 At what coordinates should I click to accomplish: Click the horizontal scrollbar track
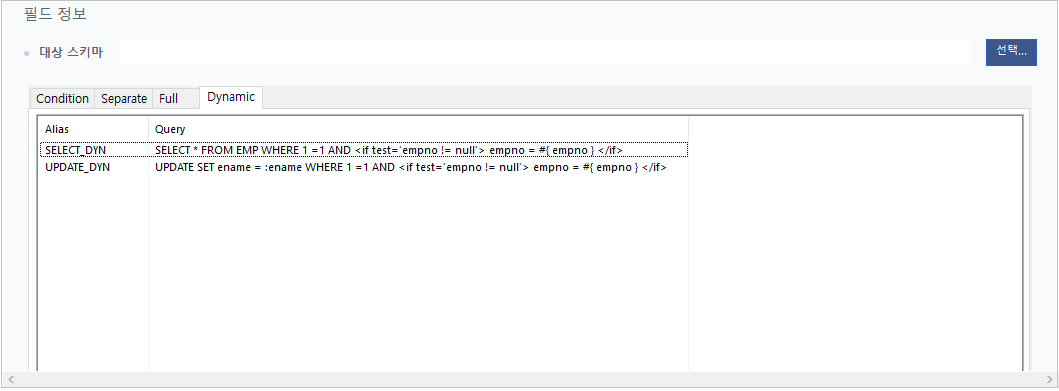point(530,380)
